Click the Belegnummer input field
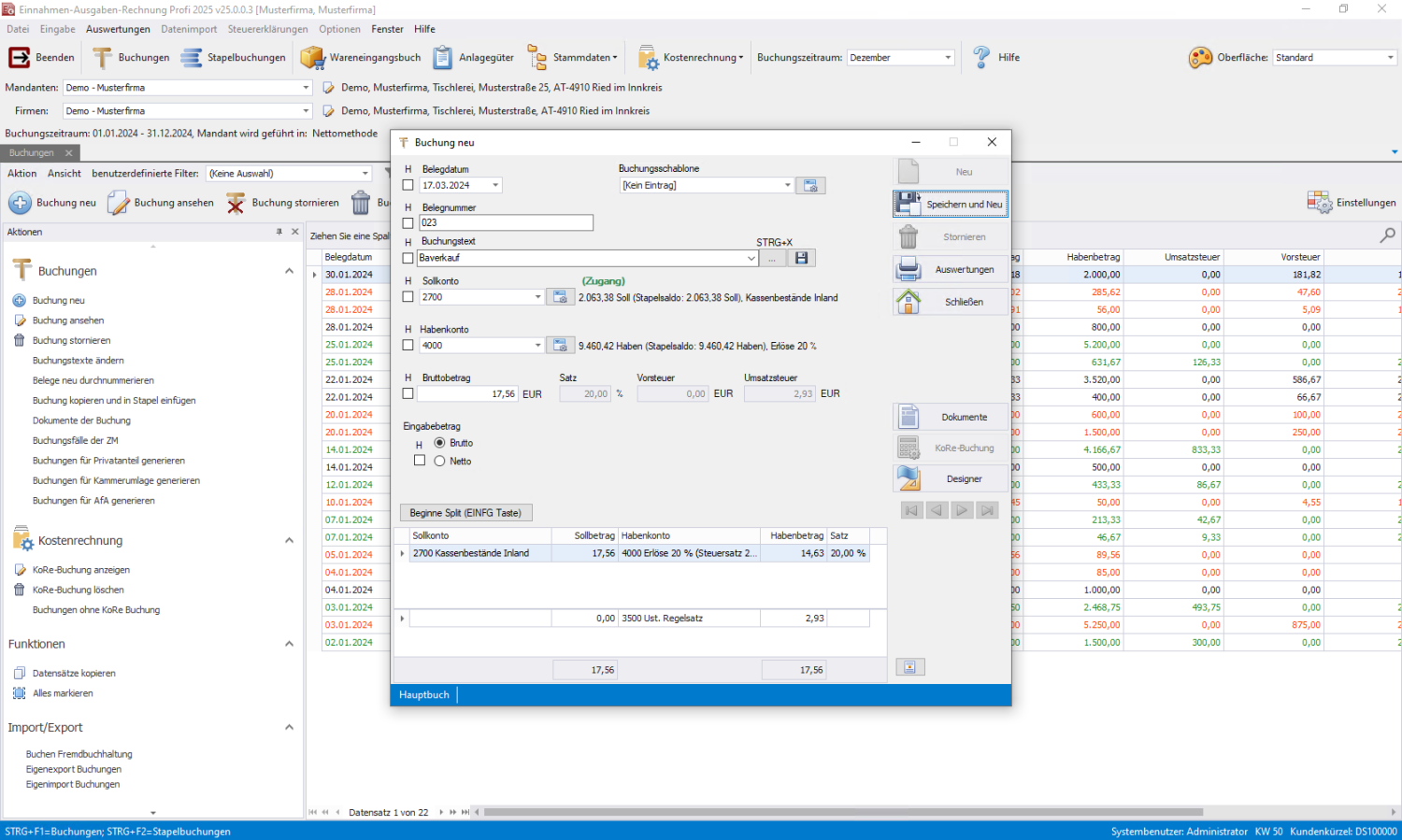 tap(506, 222)
